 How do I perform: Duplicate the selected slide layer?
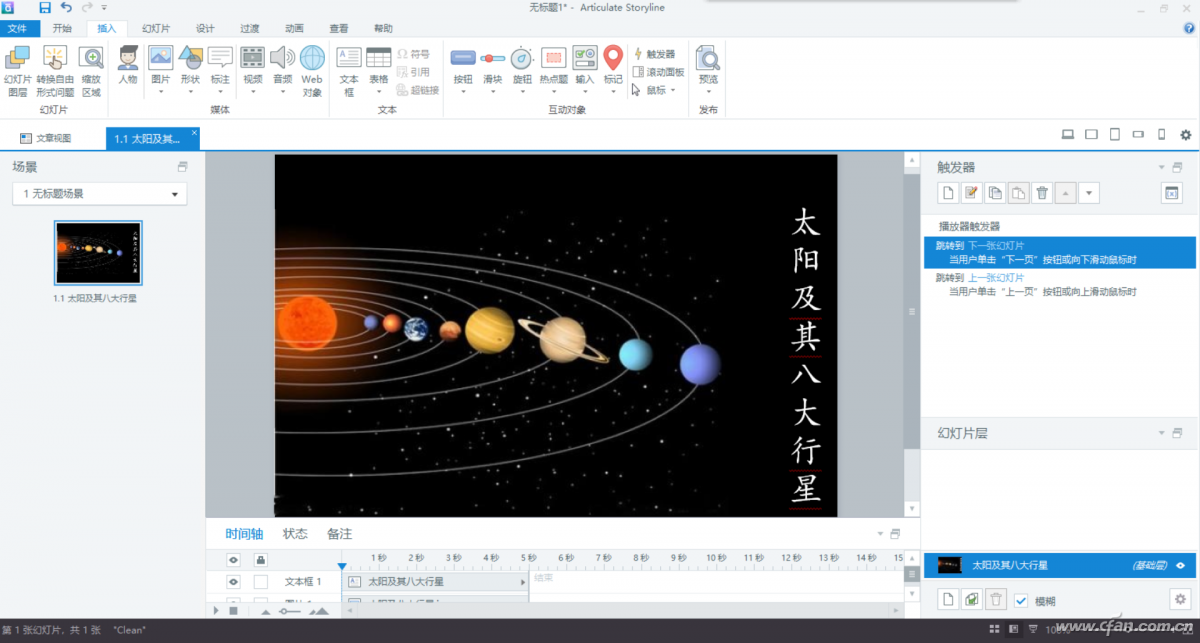tap(971, 599)
